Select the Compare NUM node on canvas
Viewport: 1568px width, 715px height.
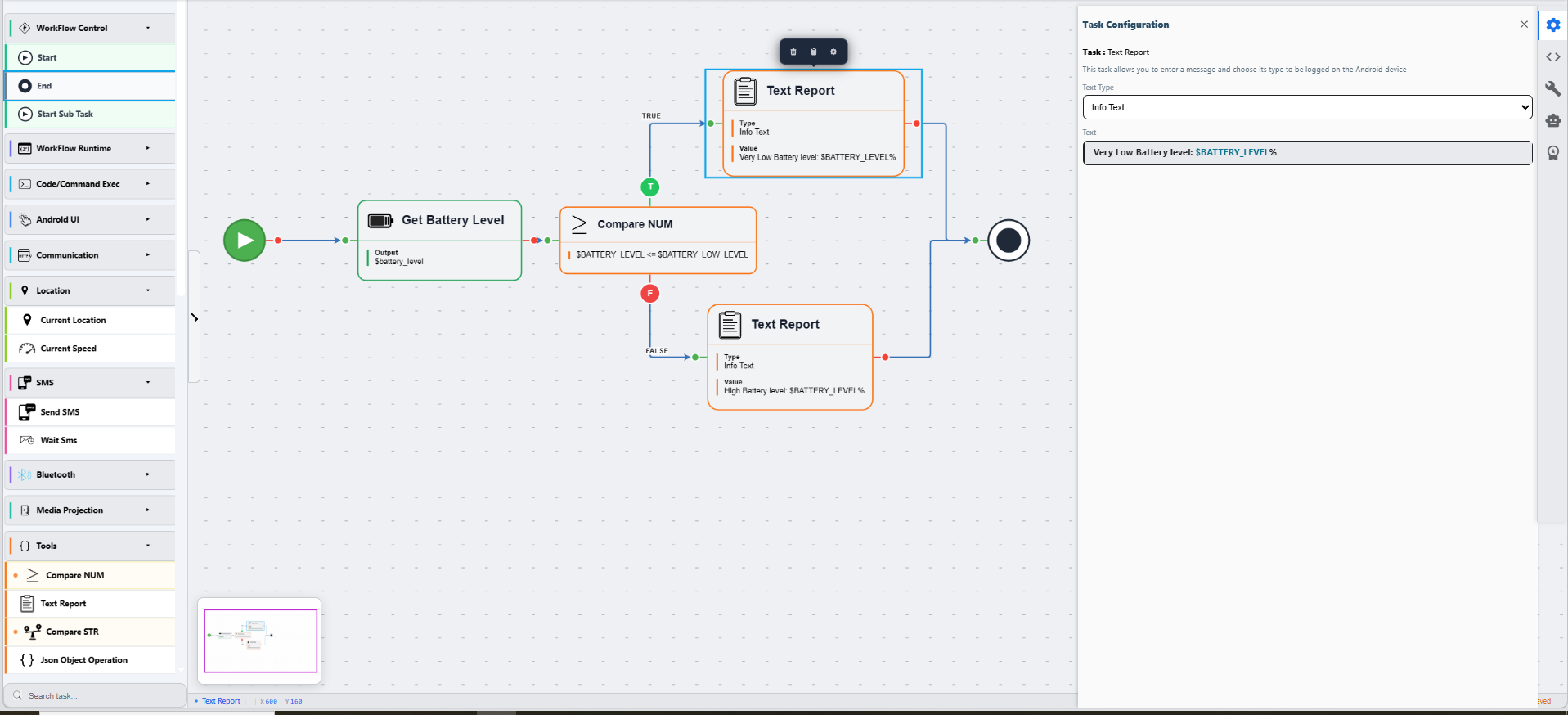click(658, 241)
